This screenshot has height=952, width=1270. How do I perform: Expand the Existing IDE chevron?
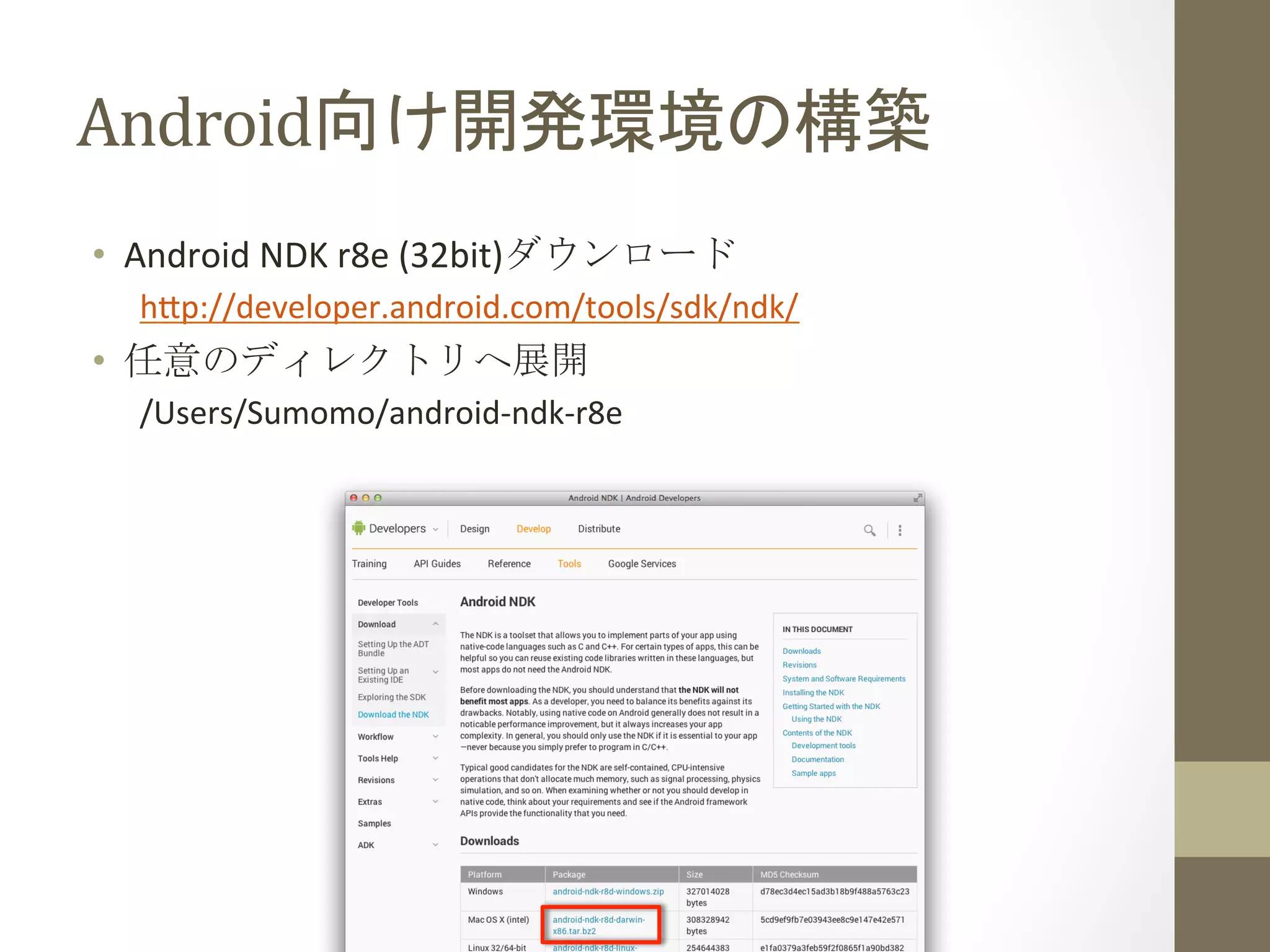[435, 672]
